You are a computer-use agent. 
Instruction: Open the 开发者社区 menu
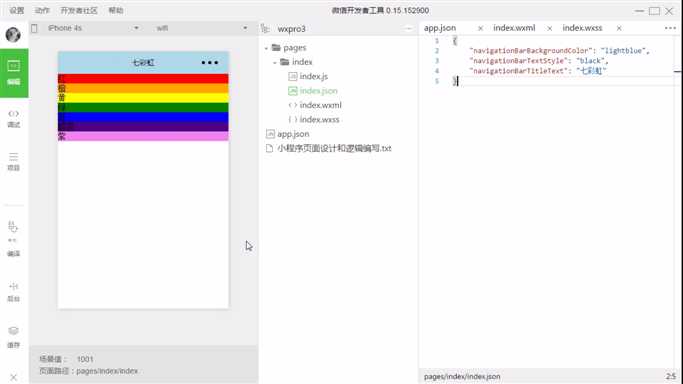tap(79, 10)
